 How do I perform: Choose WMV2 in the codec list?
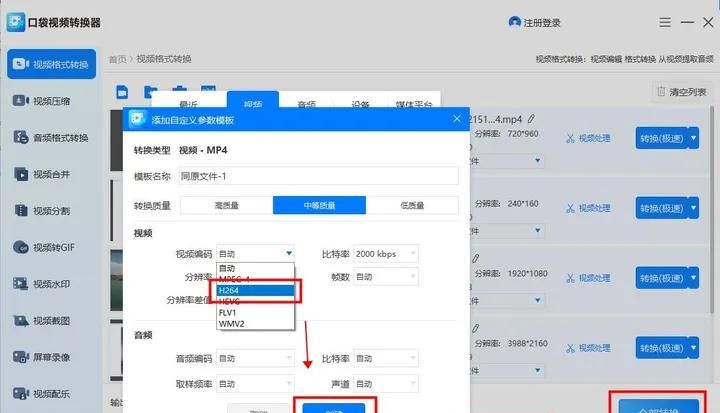click(255, 323)
